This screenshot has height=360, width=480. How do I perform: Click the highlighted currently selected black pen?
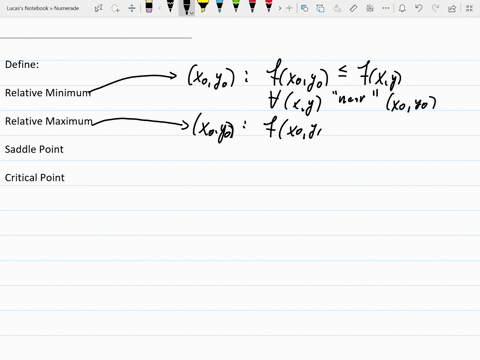click(186, 7)
